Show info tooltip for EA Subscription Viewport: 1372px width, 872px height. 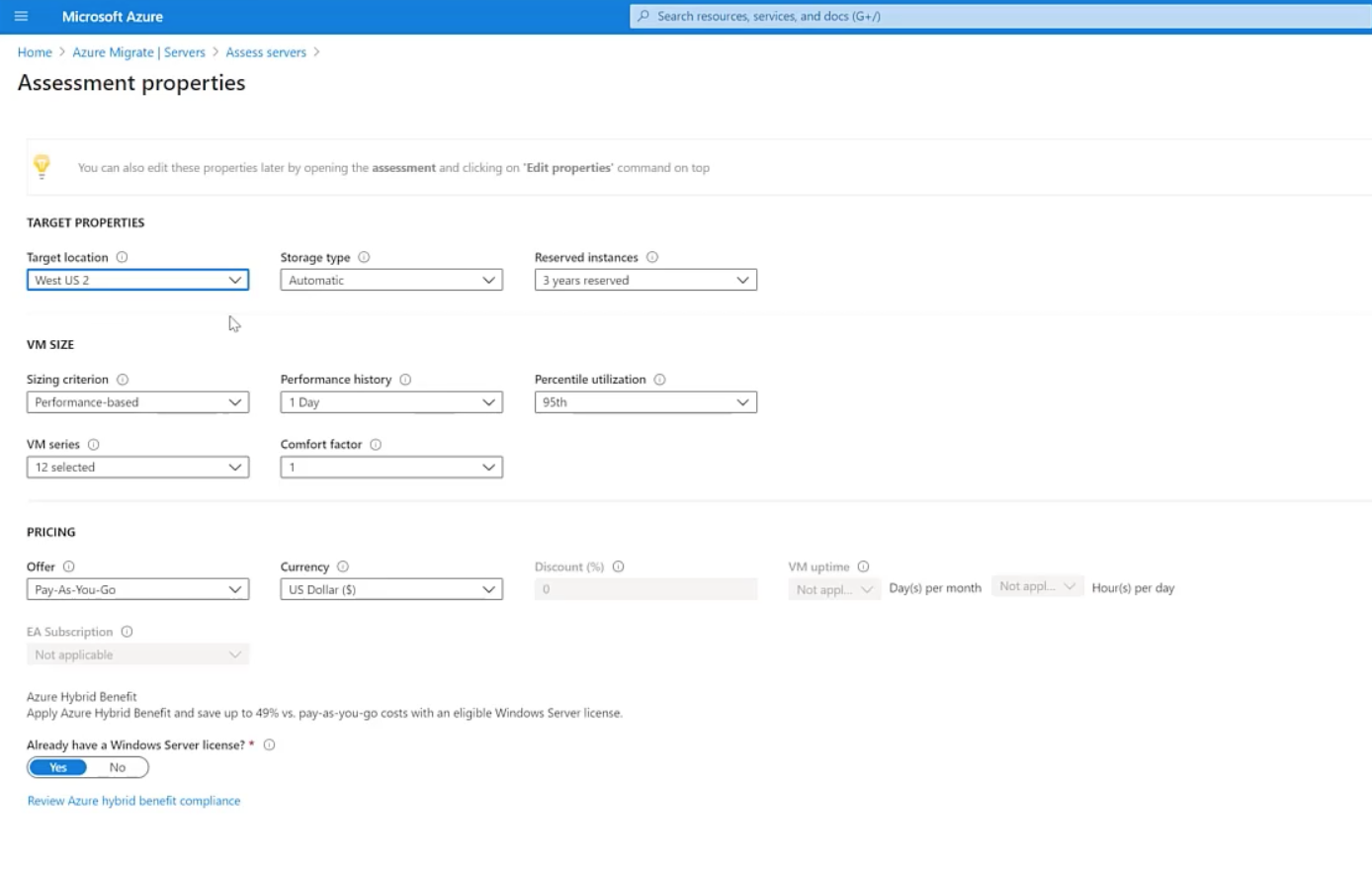pyautogui.click(x=127, y=632)
